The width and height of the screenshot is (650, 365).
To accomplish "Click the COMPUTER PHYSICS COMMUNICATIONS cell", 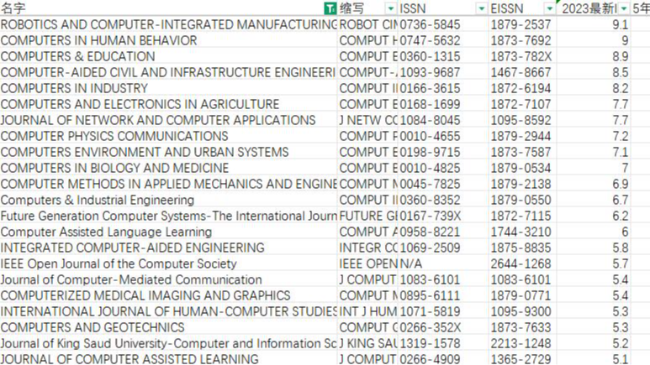I will 168,136.
